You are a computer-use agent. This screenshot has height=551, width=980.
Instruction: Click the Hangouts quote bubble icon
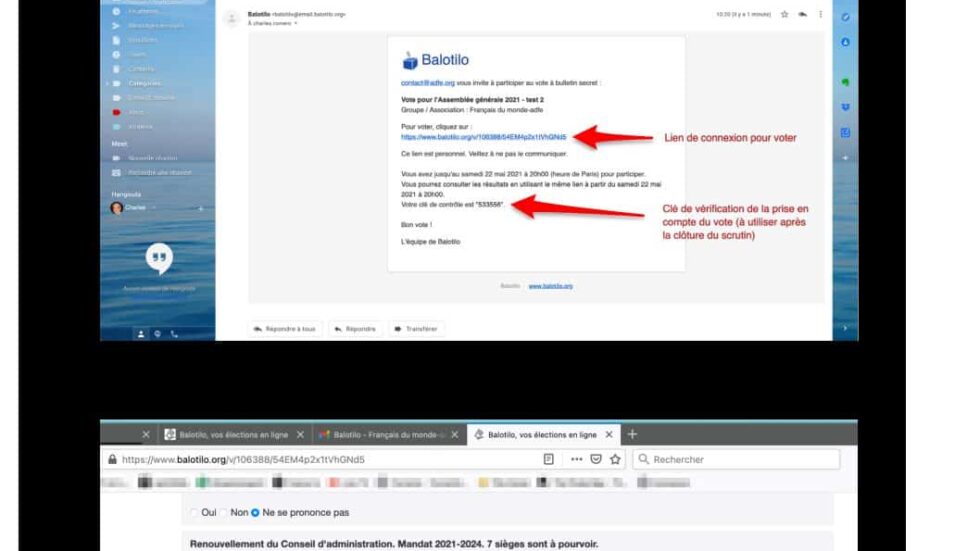(x=159, y=260)
